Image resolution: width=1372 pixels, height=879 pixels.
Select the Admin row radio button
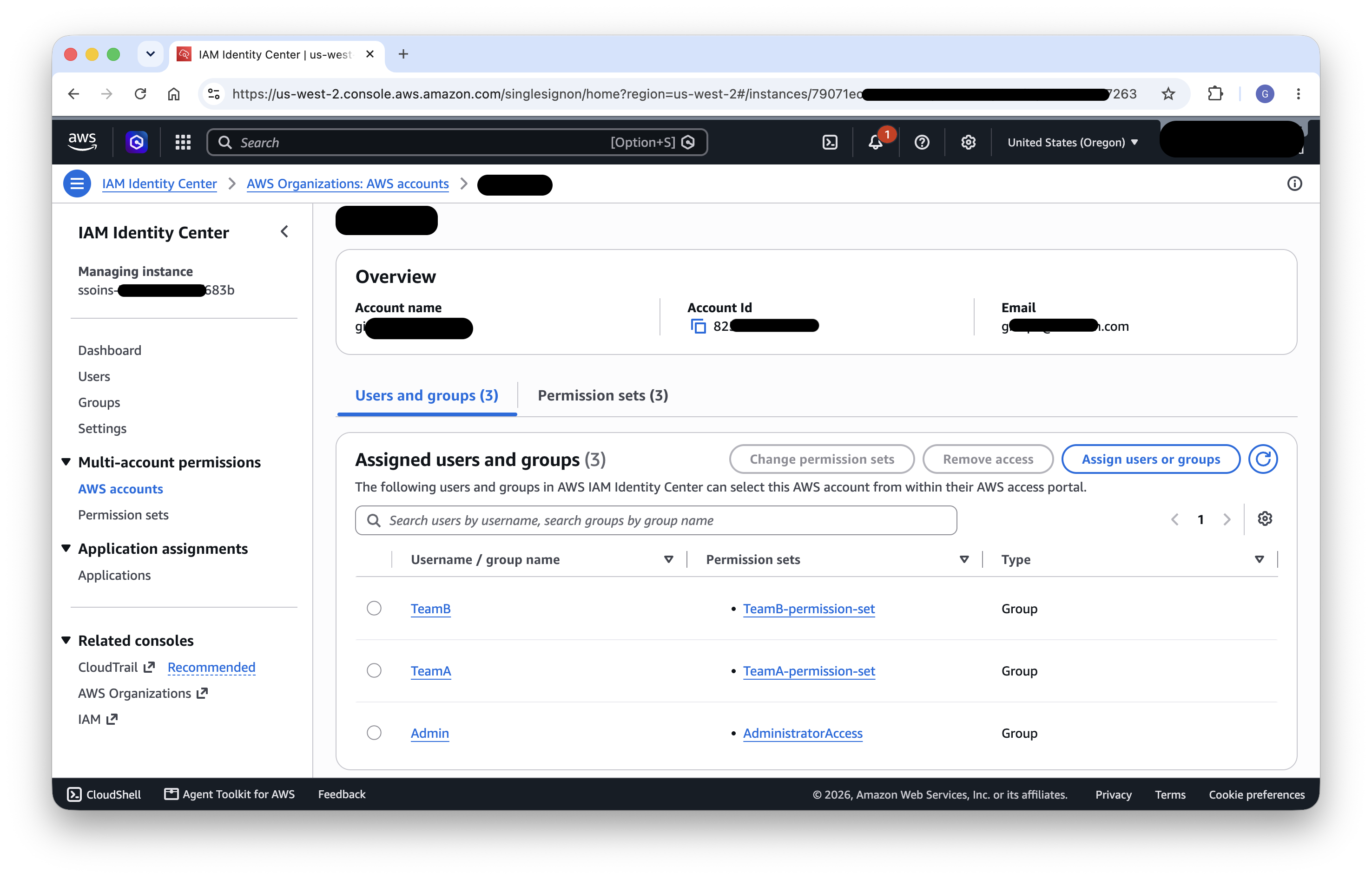(x=374, y=733)
